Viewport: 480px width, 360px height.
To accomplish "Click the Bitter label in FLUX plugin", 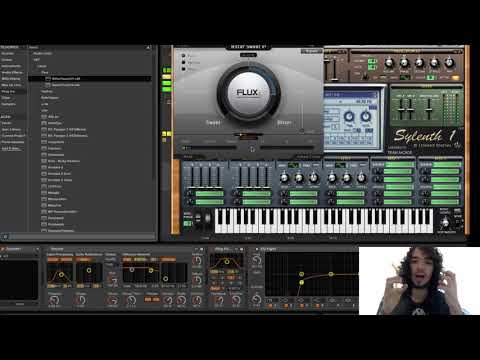I will (284, 122).
